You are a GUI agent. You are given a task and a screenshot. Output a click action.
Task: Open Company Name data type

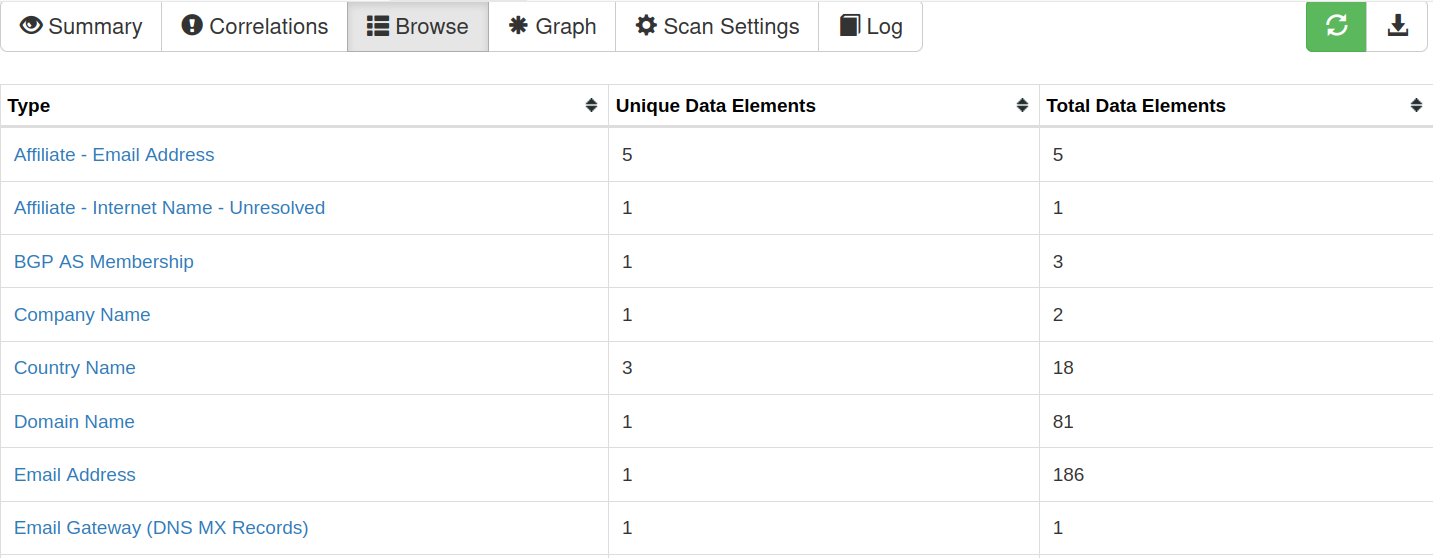[x=82, y=315]
